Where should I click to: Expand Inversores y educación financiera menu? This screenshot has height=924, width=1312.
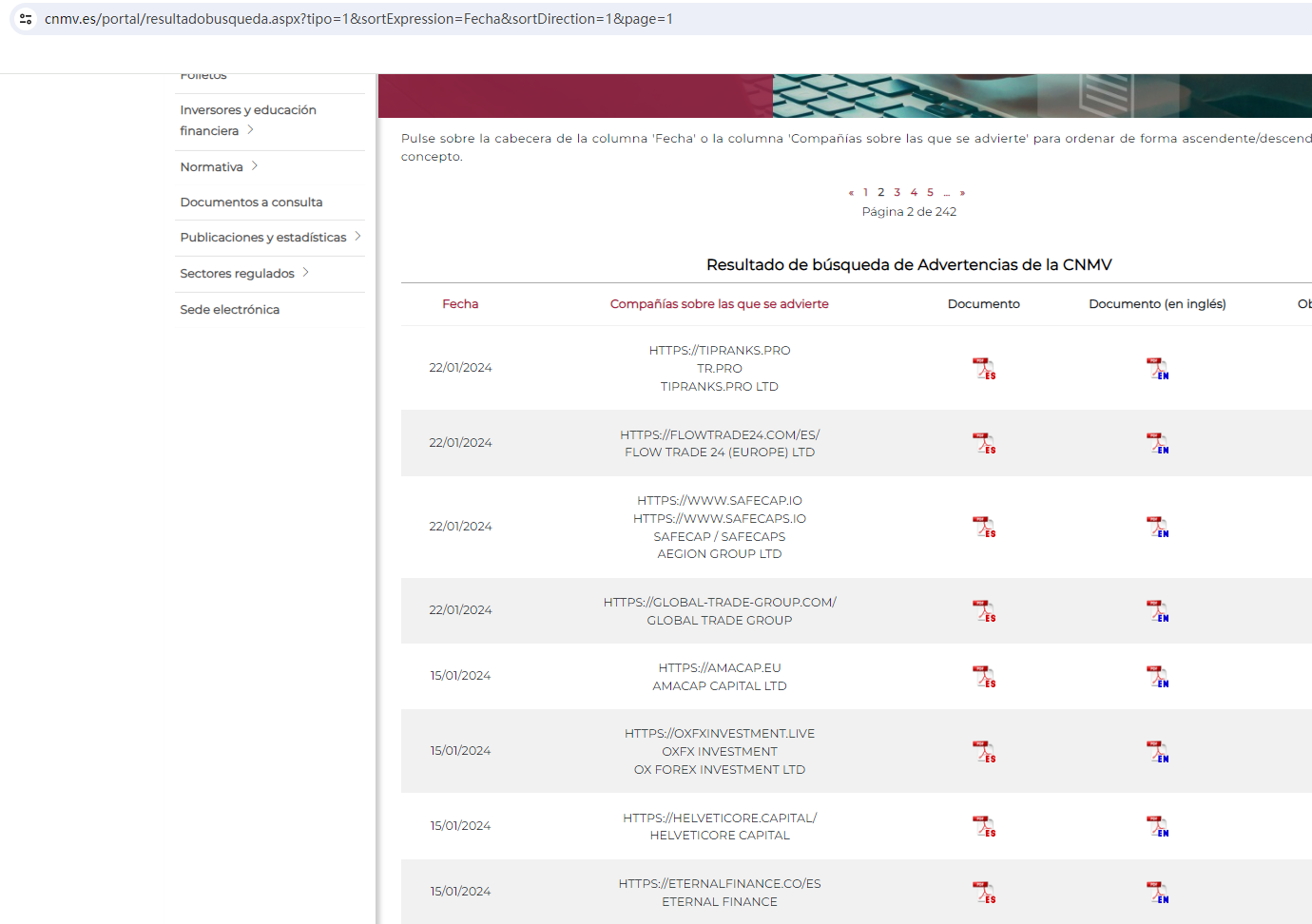click(x=250, y=130)
